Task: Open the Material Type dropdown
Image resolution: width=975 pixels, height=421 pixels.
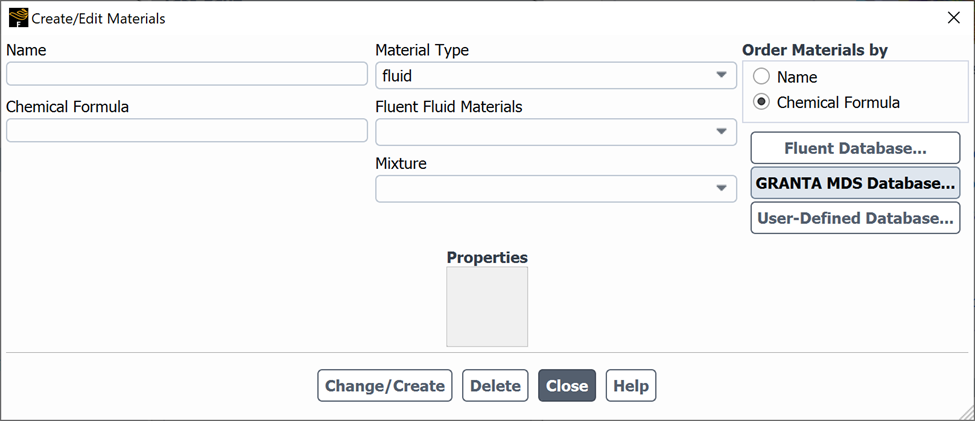Action: tap(556, 75)
